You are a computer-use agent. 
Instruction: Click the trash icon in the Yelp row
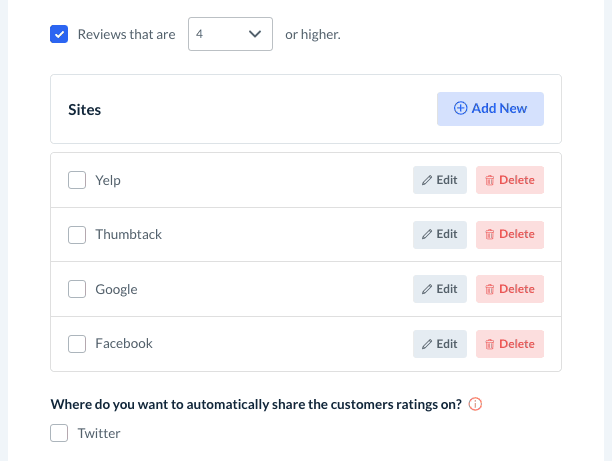[x=490, y=180]
